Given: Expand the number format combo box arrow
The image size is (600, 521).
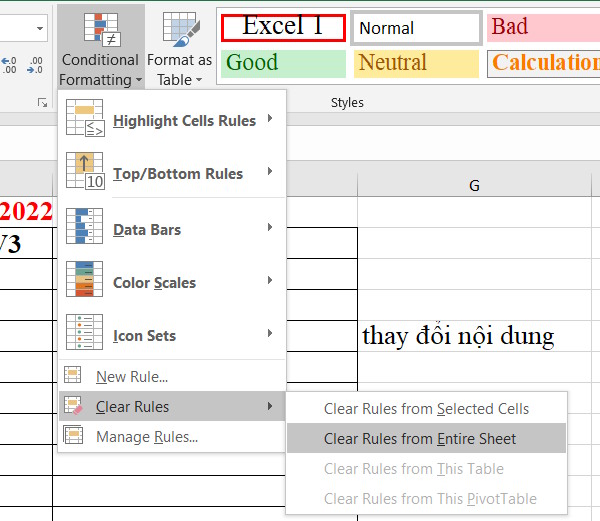Looking at the screenshot, I should click(x=40, y=28).
